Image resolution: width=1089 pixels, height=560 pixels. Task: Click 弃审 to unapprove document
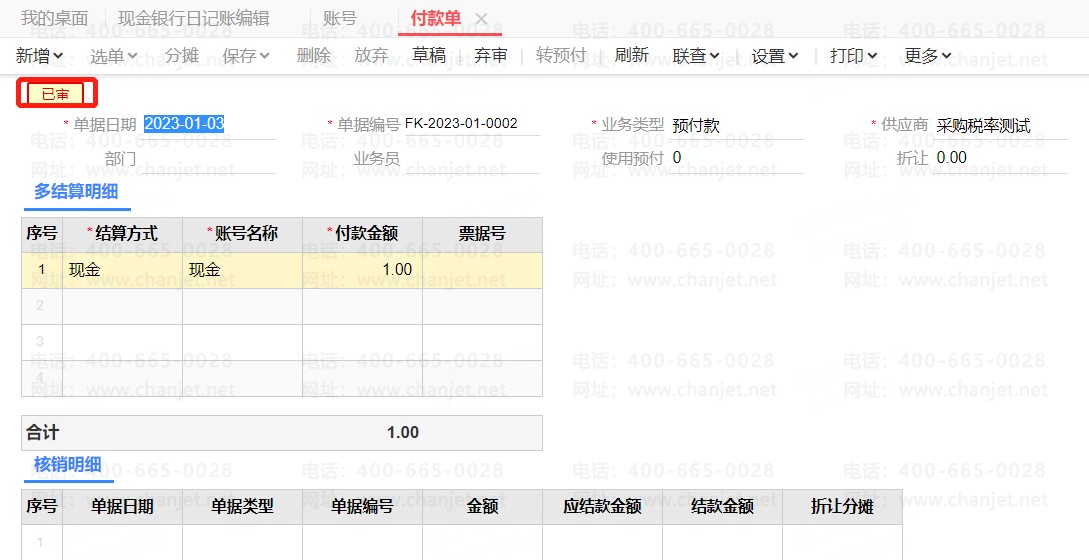[490, 55]
